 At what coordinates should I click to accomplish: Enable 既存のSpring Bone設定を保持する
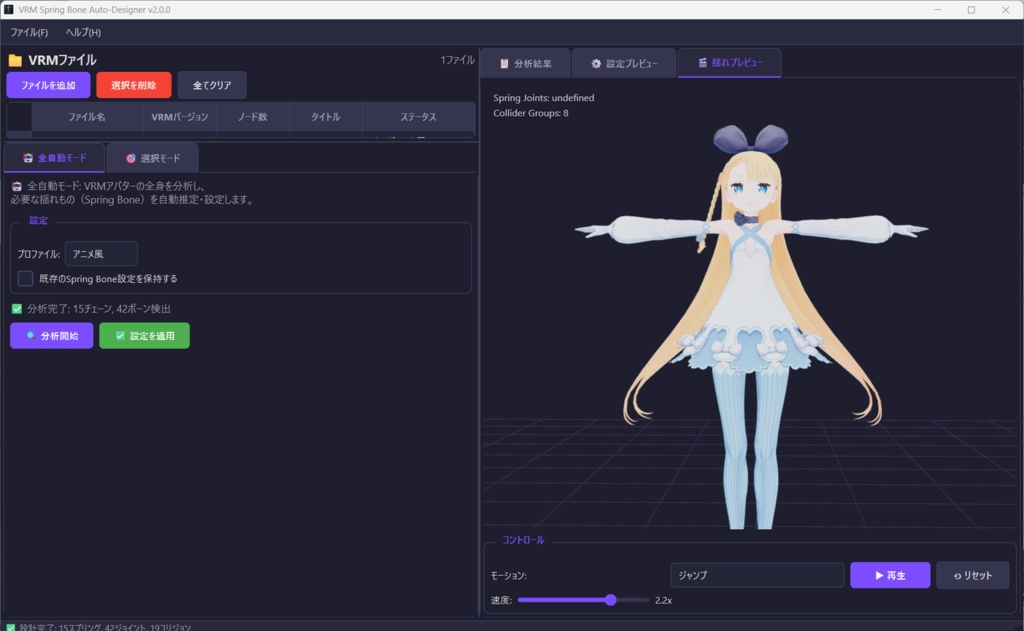pyautogui.click(x=25, y=278)
